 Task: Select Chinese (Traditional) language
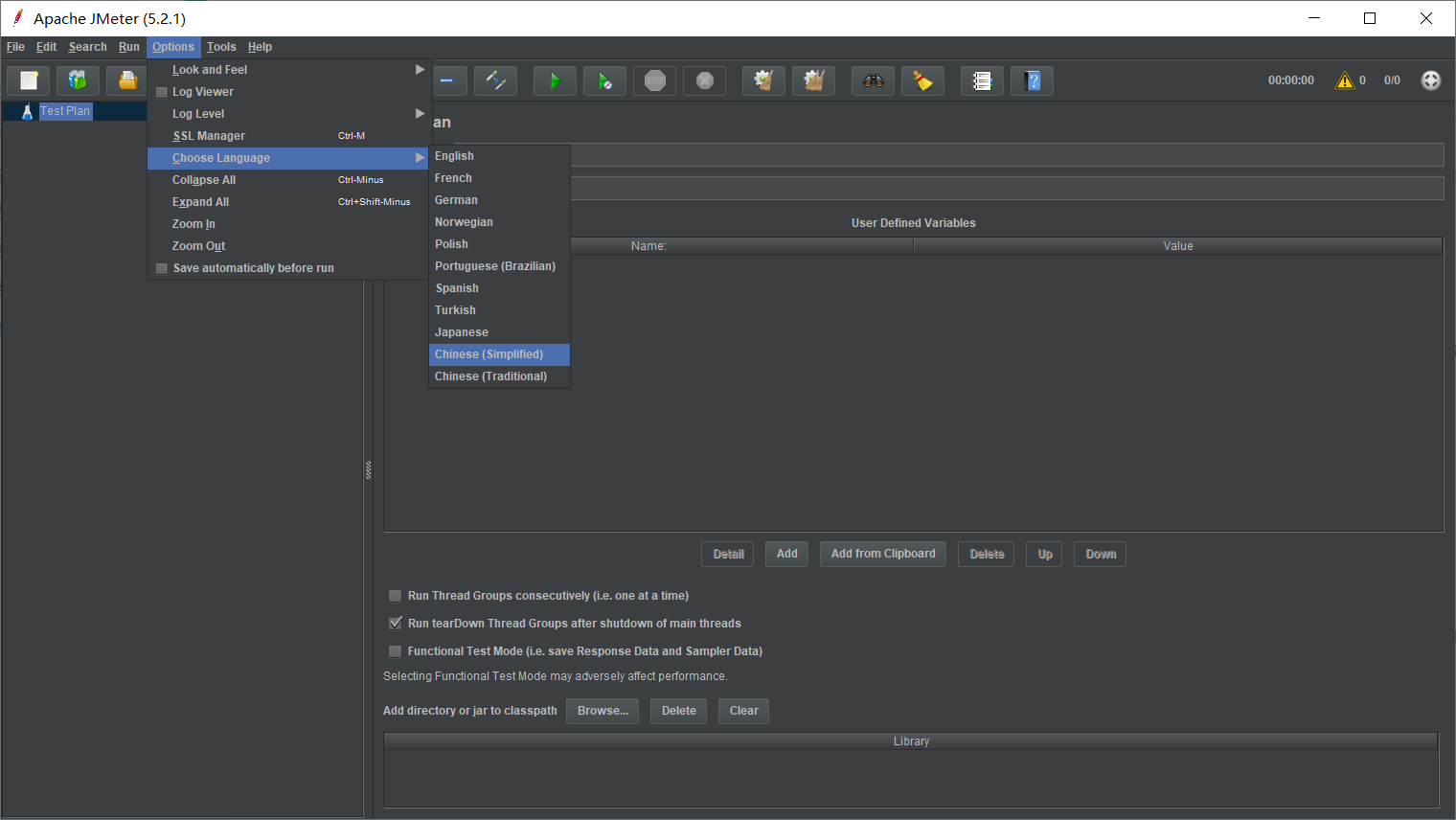pyautogui.click(x=499, y=376)
